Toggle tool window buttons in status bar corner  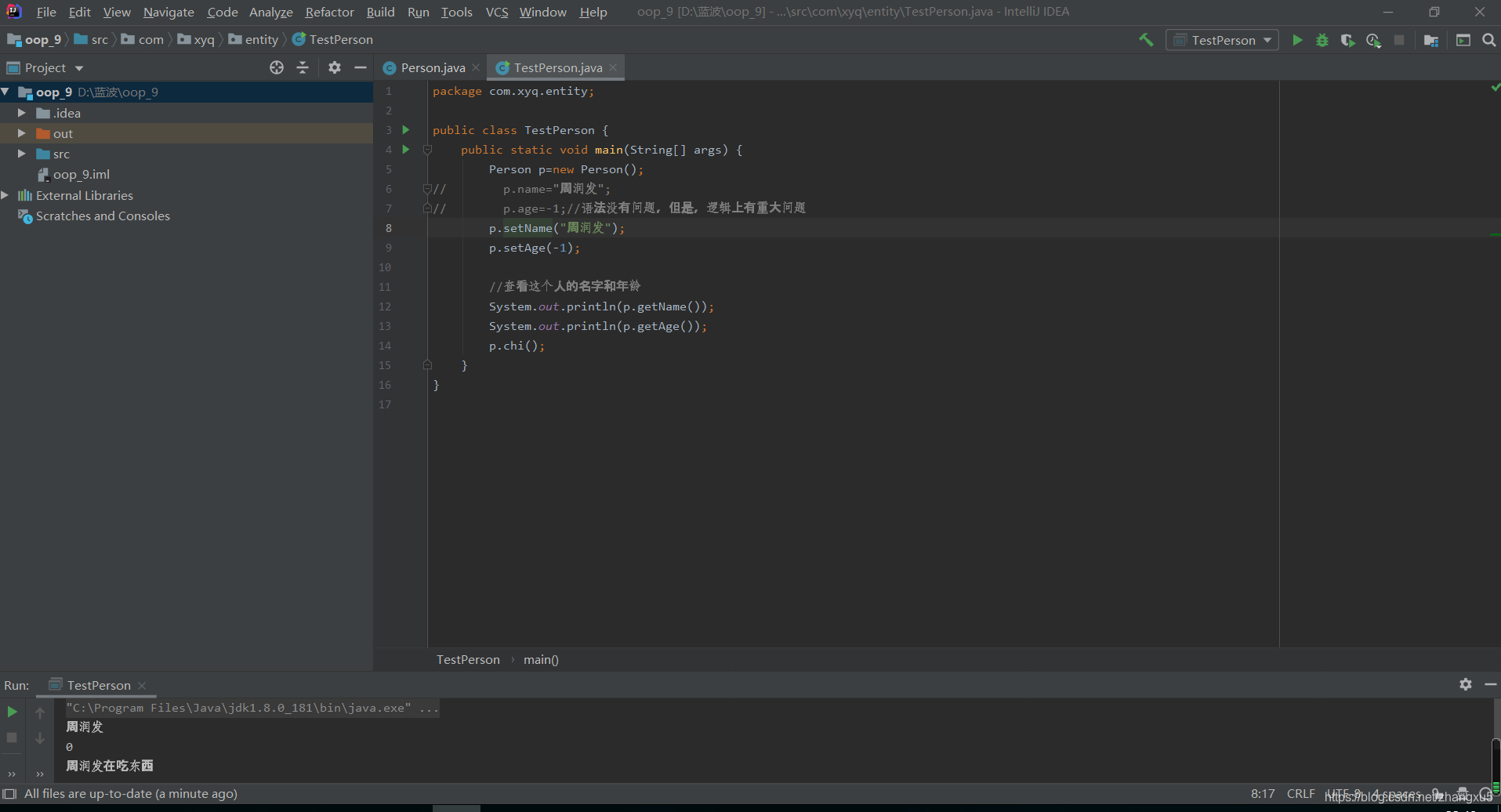pyautogui.click(x=9, y=793)
